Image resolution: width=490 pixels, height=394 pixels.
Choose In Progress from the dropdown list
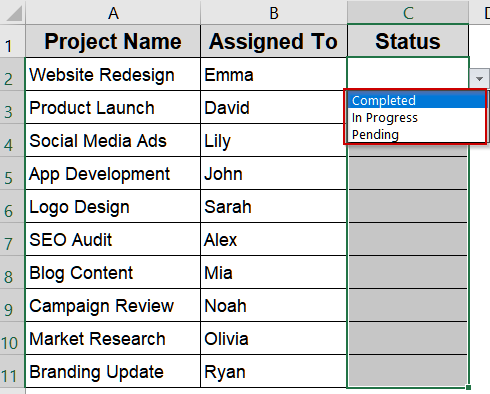click(x=417, y=117)
